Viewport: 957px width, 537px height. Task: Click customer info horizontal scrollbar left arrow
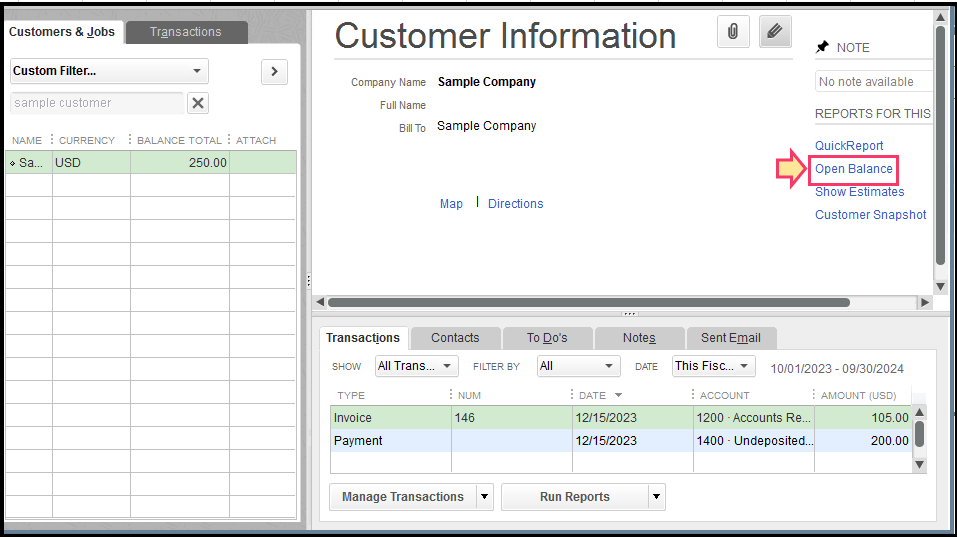320,303
